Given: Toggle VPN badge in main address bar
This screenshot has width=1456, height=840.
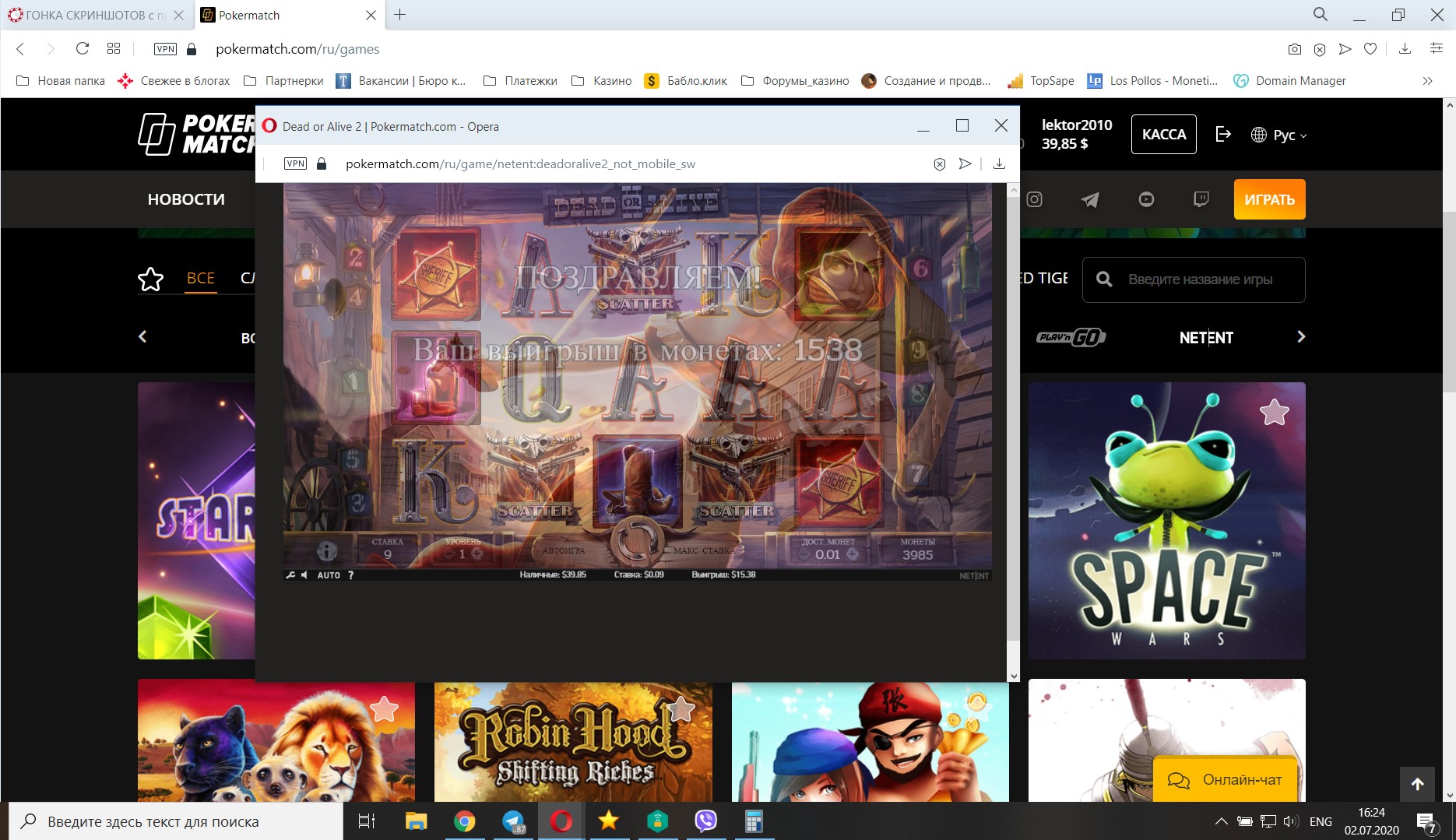Looking at the screenshot, I should [165, 49].
